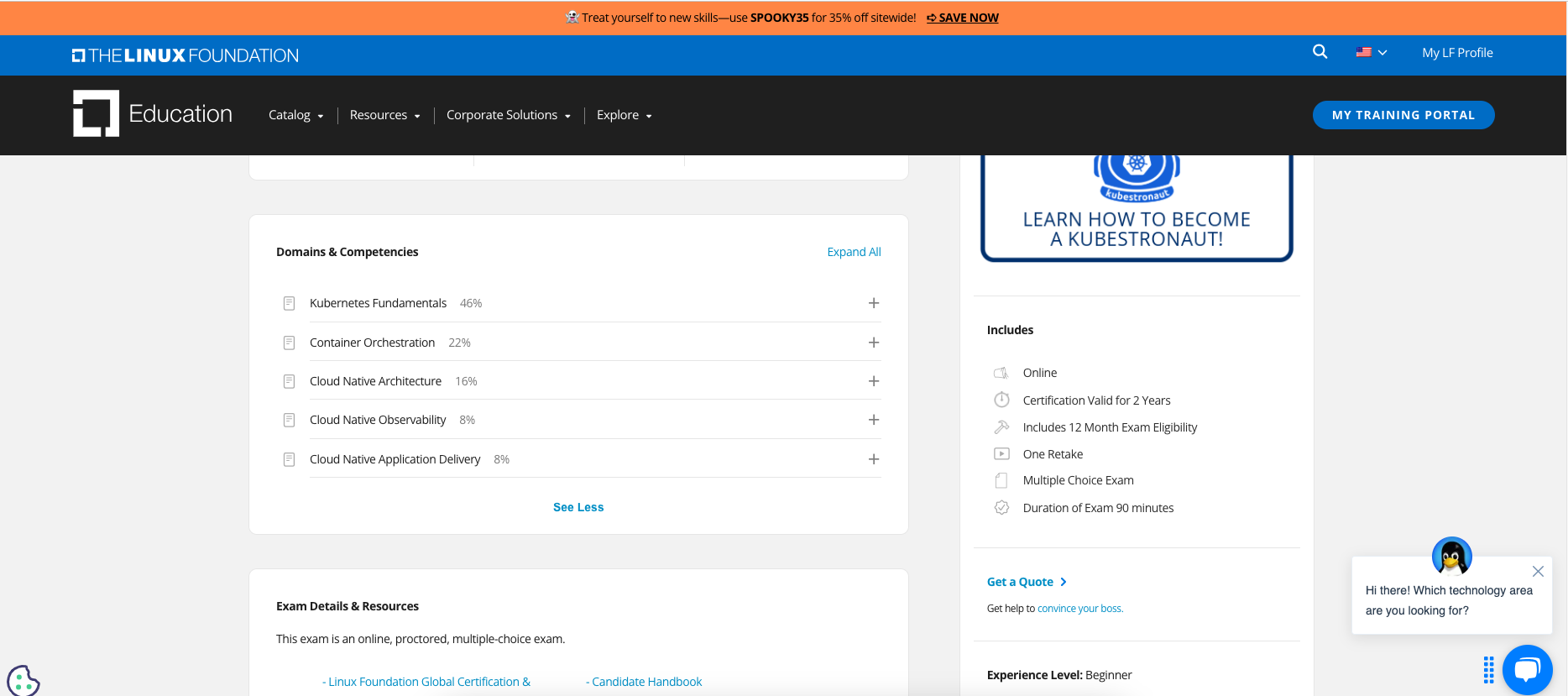This screenshot has width=1568, height=696.
Task: Click Experience Level: Beginner text
Action: 1059,675
